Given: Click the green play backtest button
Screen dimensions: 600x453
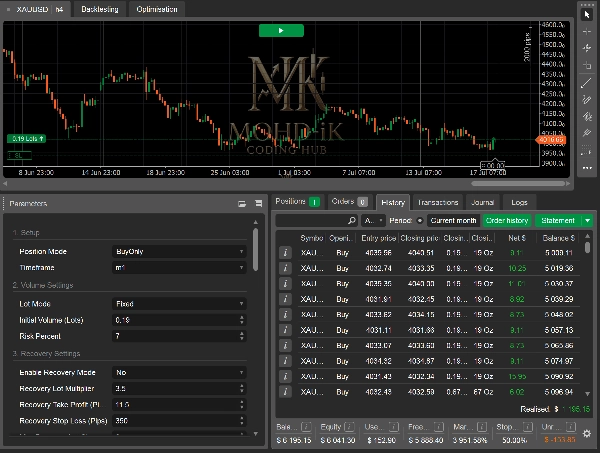Looking at the screenshot, I should pyautogui.click(x=281, y=31).
